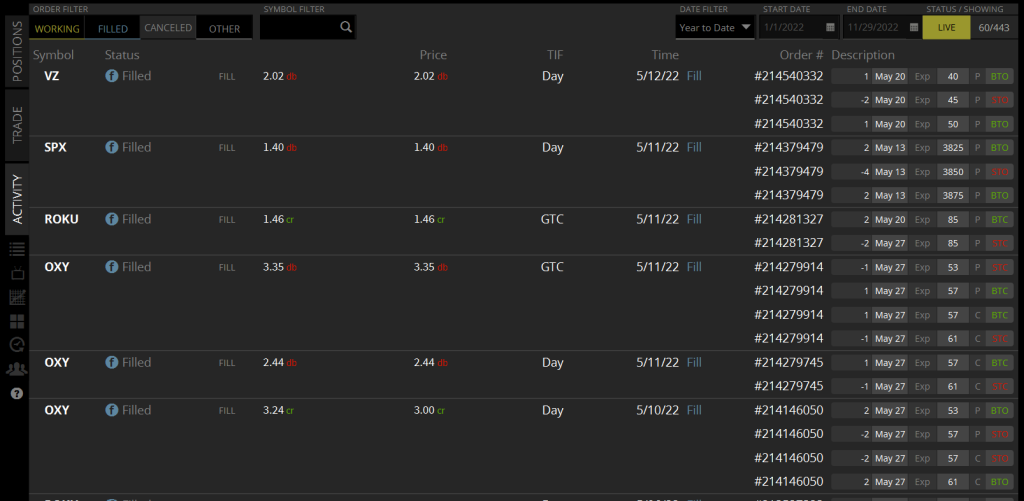Viewport: 1024px width, 501px height.
Task: Open the chart grid icon in the sidebar
Action: pos(16,297)
